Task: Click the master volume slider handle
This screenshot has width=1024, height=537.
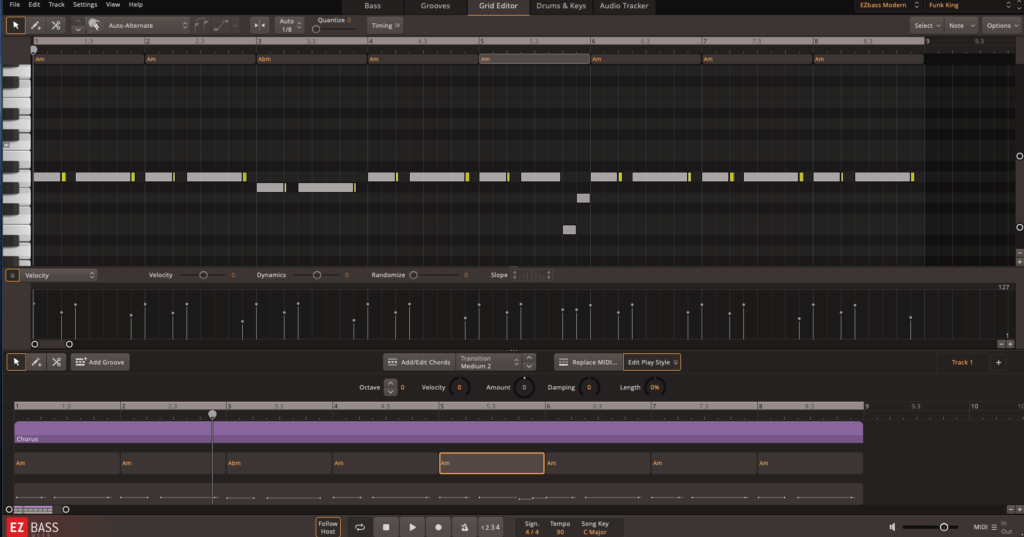Action: tap(943, 527)
